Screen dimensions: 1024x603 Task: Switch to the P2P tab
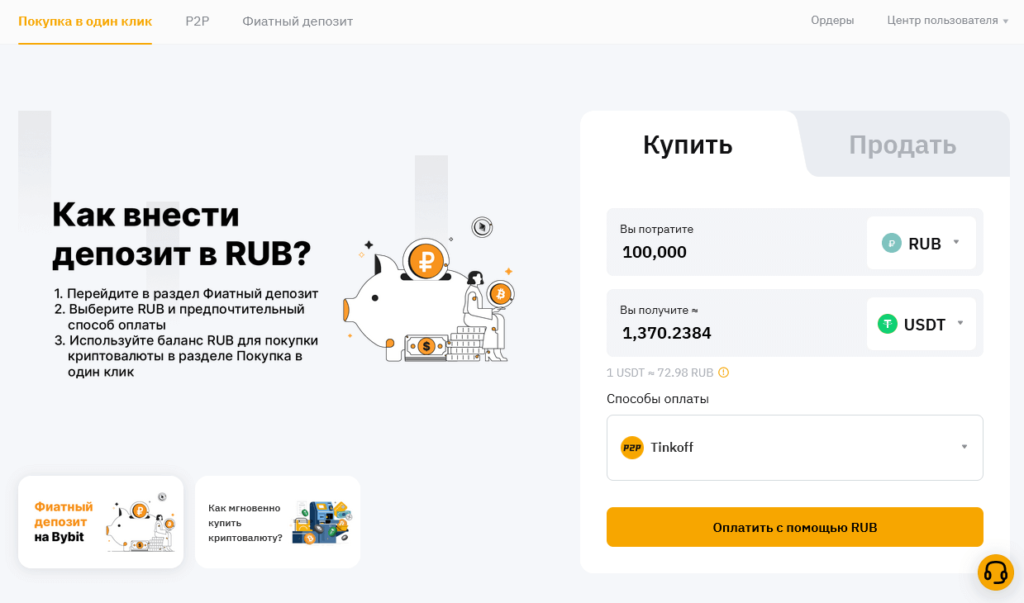tap(197, 20)
